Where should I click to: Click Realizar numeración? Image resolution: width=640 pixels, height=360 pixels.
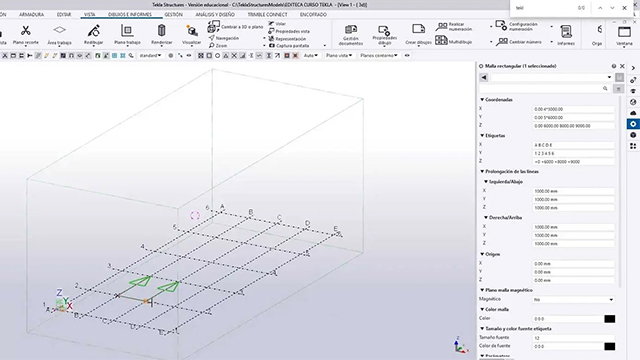(x=454, y=27)
